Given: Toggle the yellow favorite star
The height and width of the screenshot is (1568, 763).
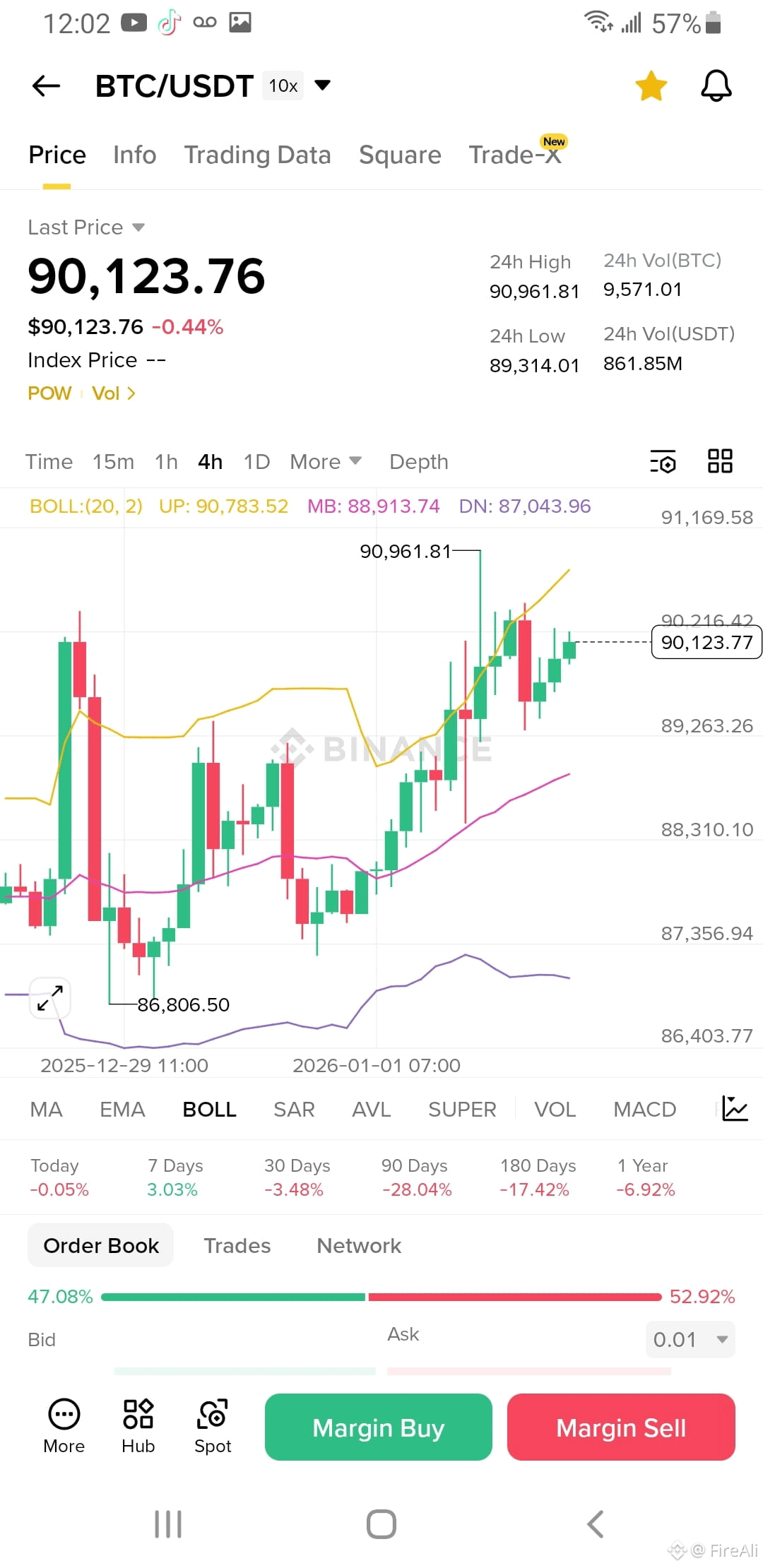Looking at the screenshot, I should click(651, 86).
